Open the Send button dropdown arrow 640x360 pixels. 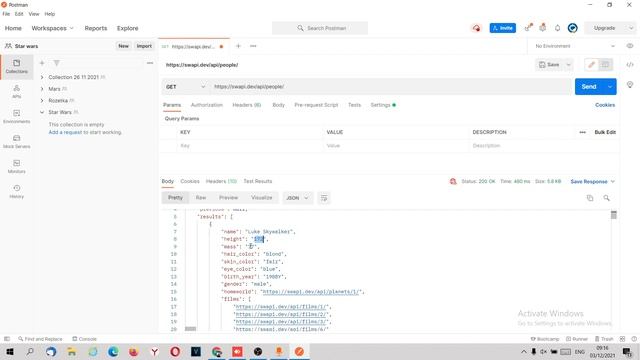pyautogui.click(x=610, y=87)
